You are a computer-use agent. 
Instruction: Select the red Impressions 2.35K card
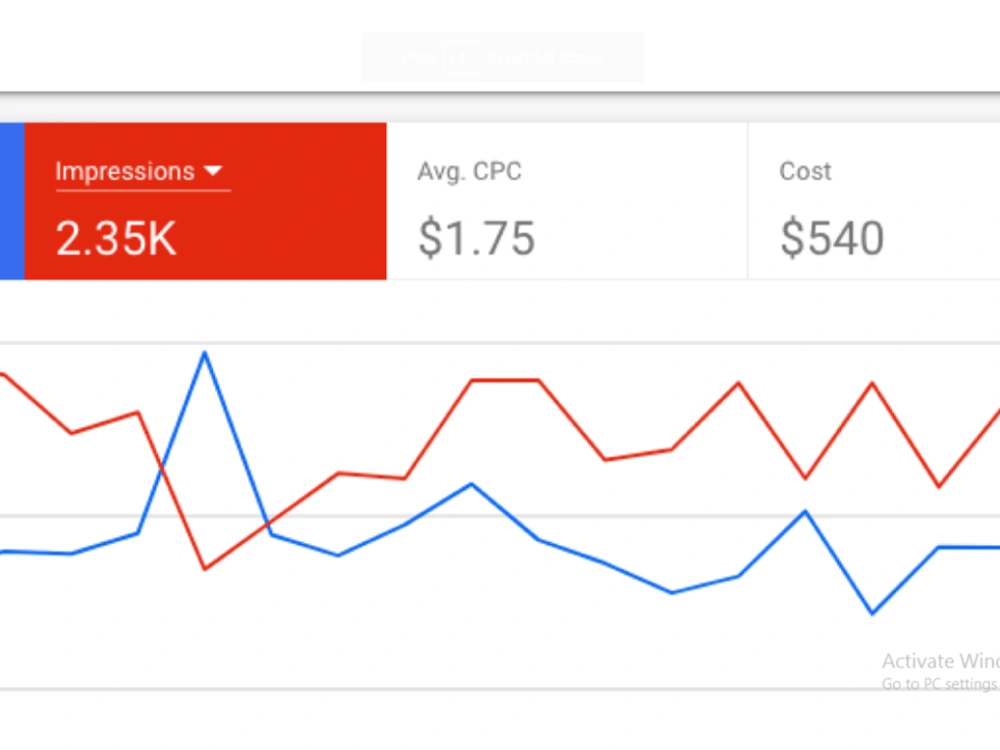pos(205,201)
